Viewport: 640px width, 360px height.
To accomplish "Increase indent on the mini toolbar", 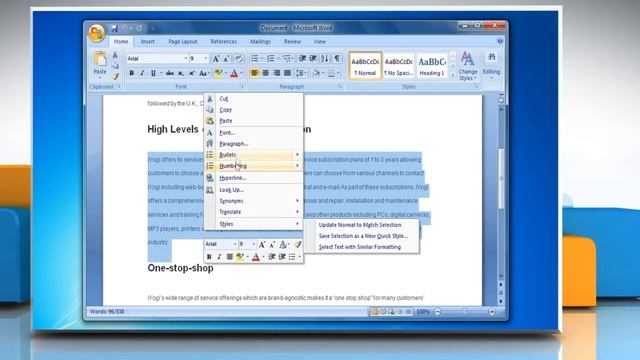I will 282,257.
